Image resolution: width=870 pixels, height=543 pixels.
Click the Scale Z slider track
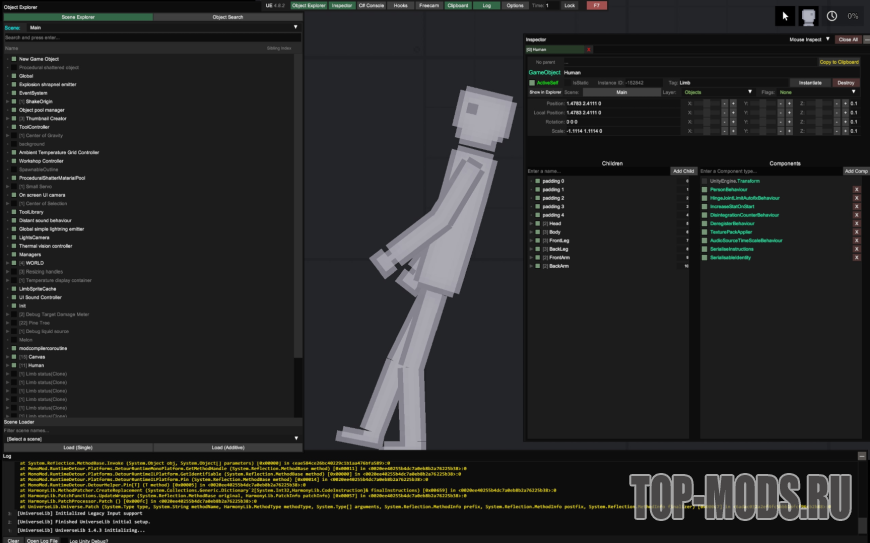coord(820,131)
